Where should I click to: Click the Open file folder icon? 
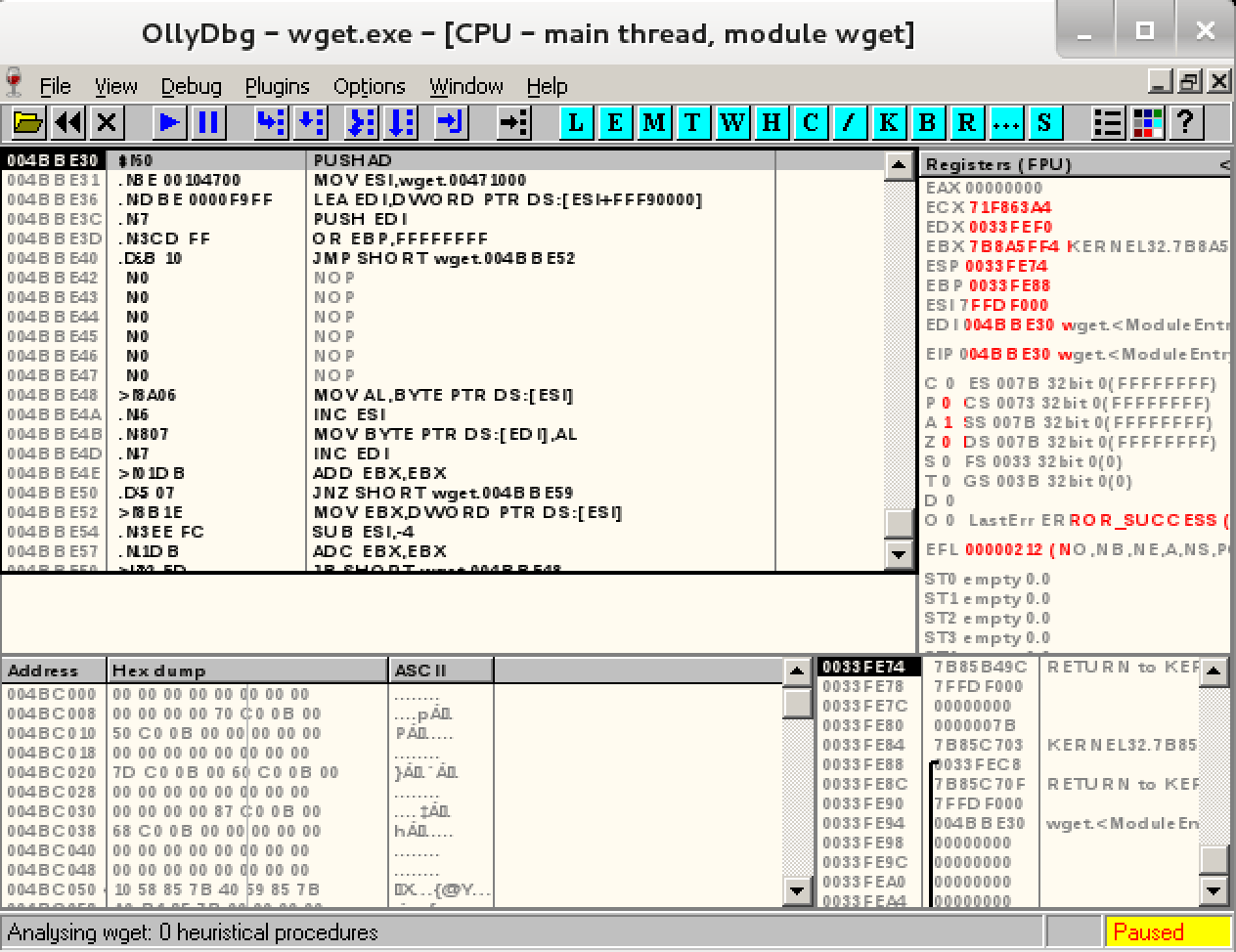tap(28, 122)
